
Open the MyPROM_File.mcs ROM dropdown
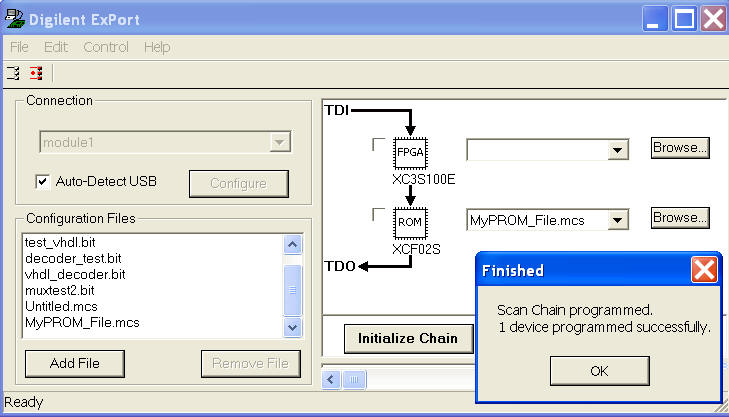pos(617,220)
